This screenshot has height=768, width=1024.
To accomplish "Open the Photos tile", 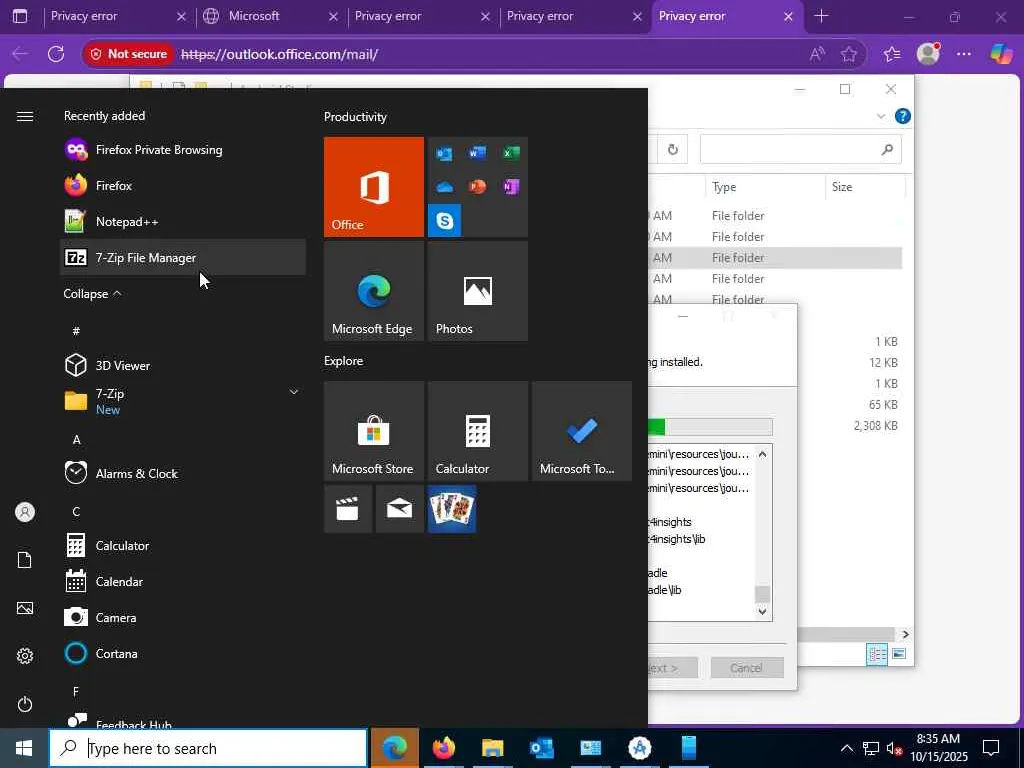I will [x=477, y=291].
